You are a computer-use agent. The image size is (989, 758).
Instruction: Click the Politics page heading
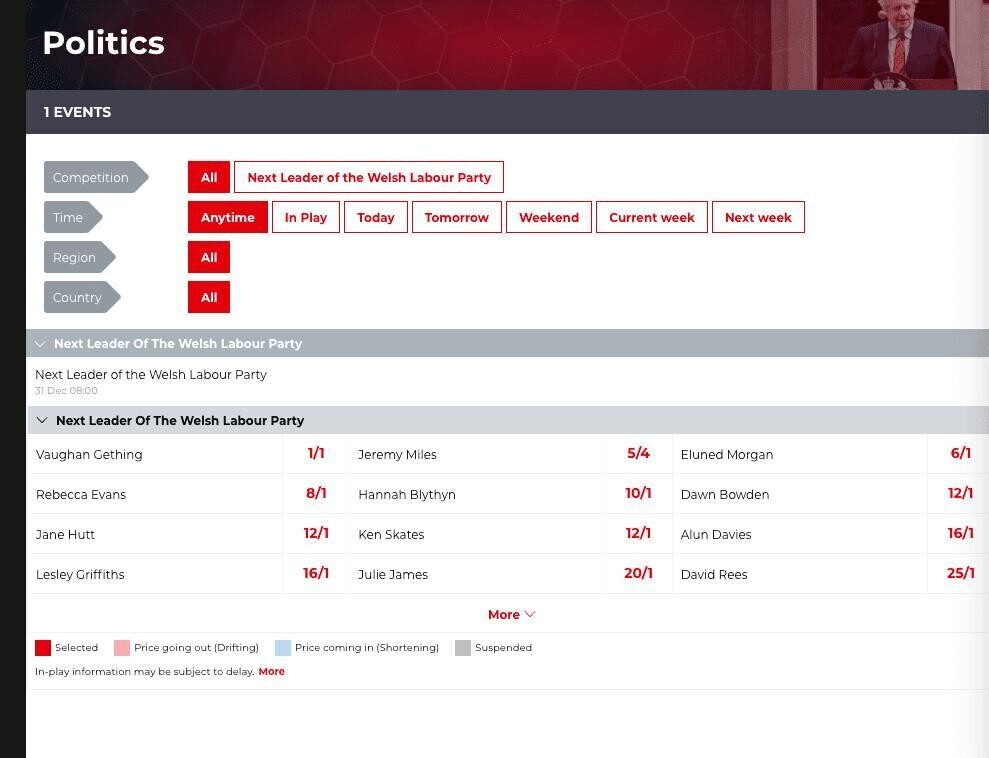(103, 43)
